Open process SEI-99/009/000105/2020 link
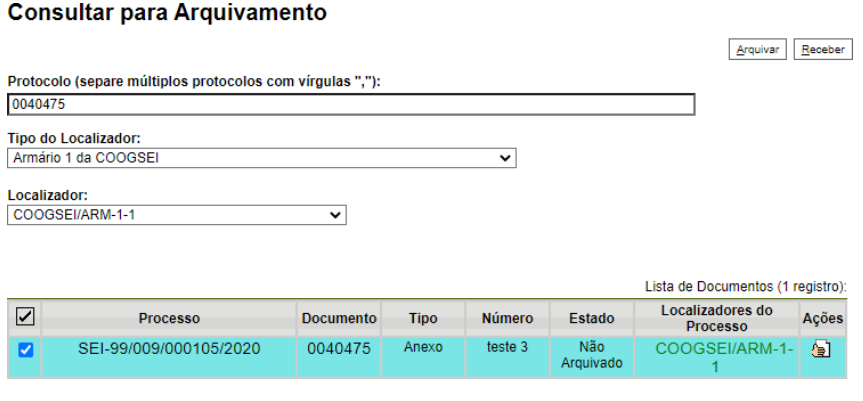The image size is (863, 401). point(169,348)
